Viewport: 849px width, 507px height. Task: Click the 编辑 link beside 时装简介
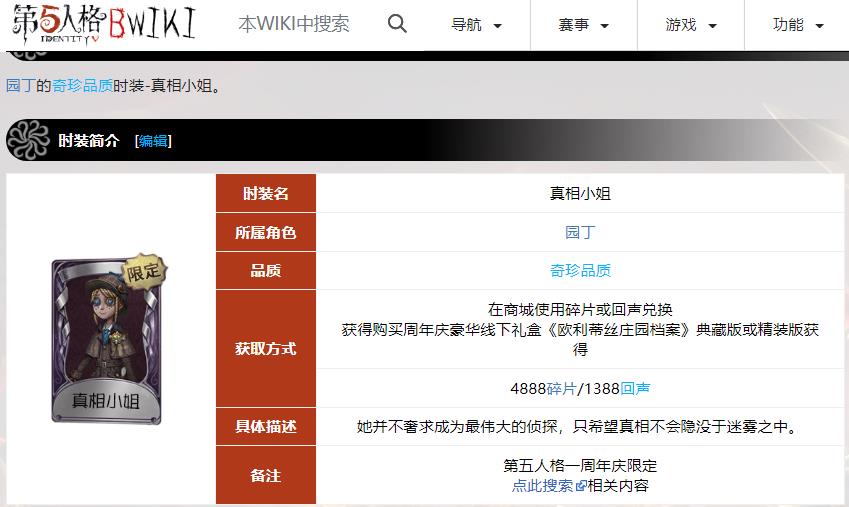coord(153,141)
